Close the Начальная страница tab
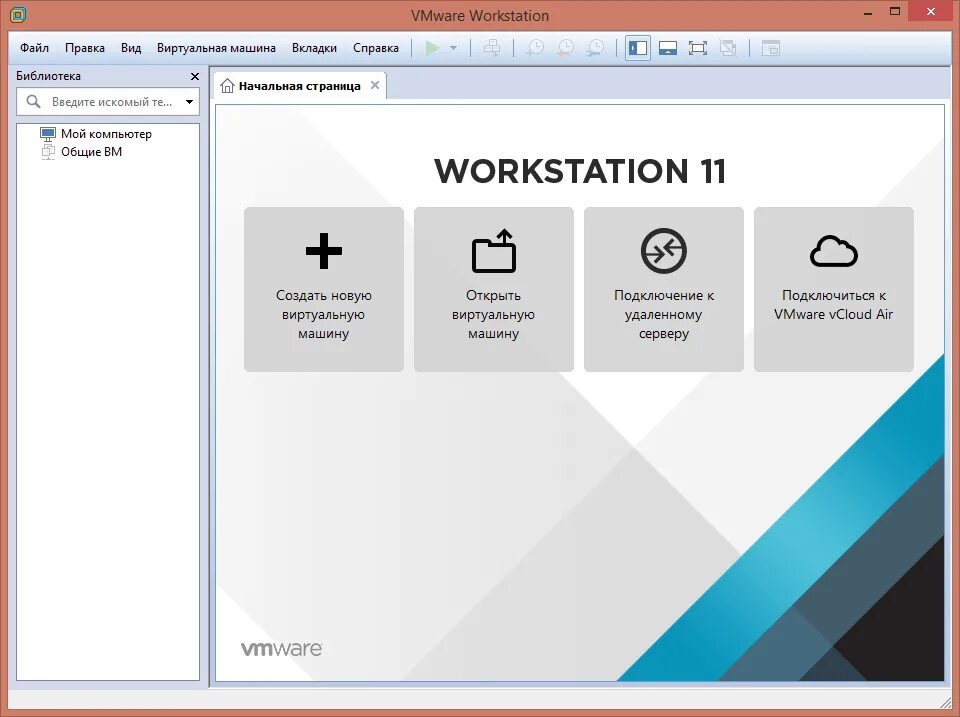The height and width of the screenshot is (717, 960). coord(375,85)
